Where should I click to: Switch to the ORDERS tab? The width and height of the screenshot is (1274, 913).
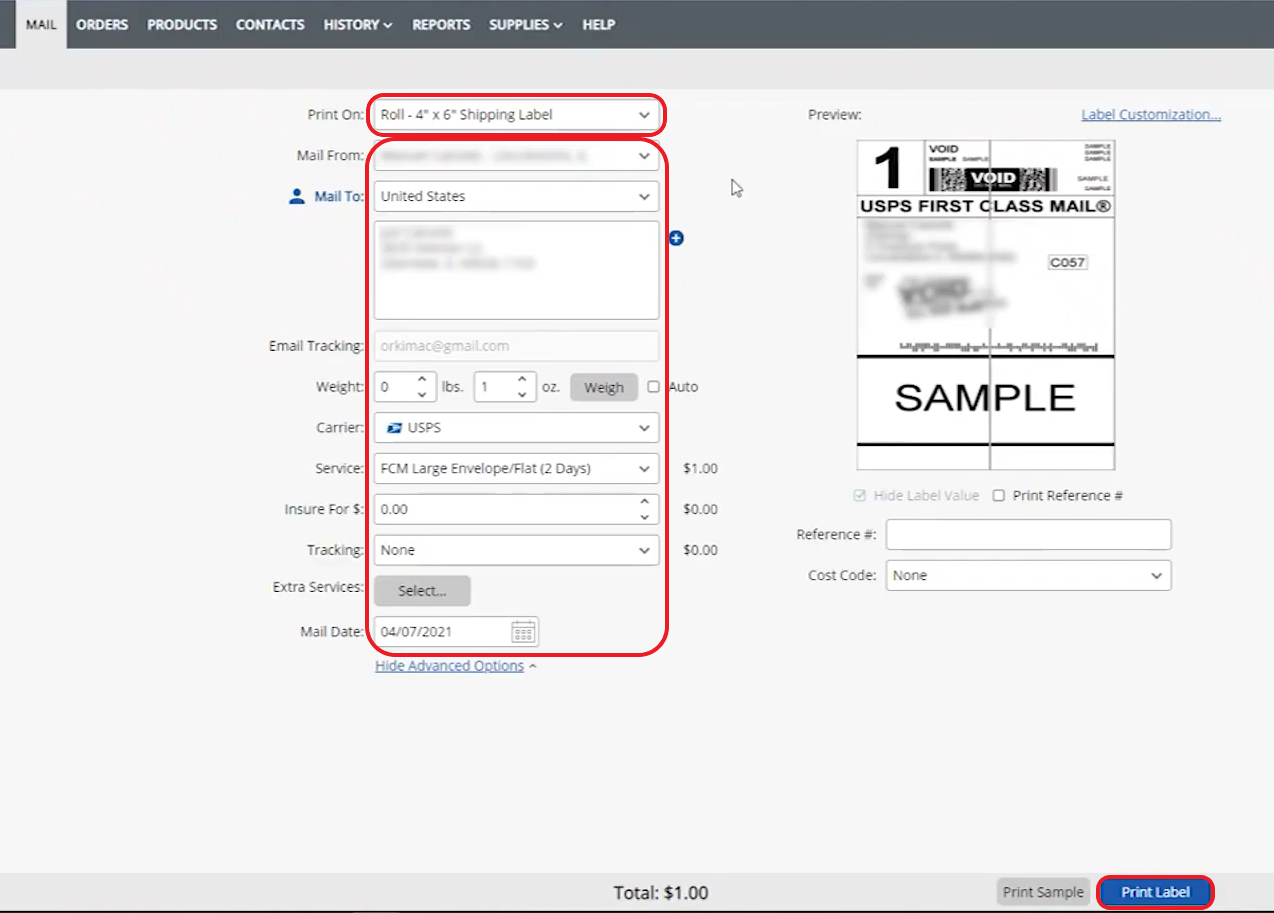tap(101, 24)
